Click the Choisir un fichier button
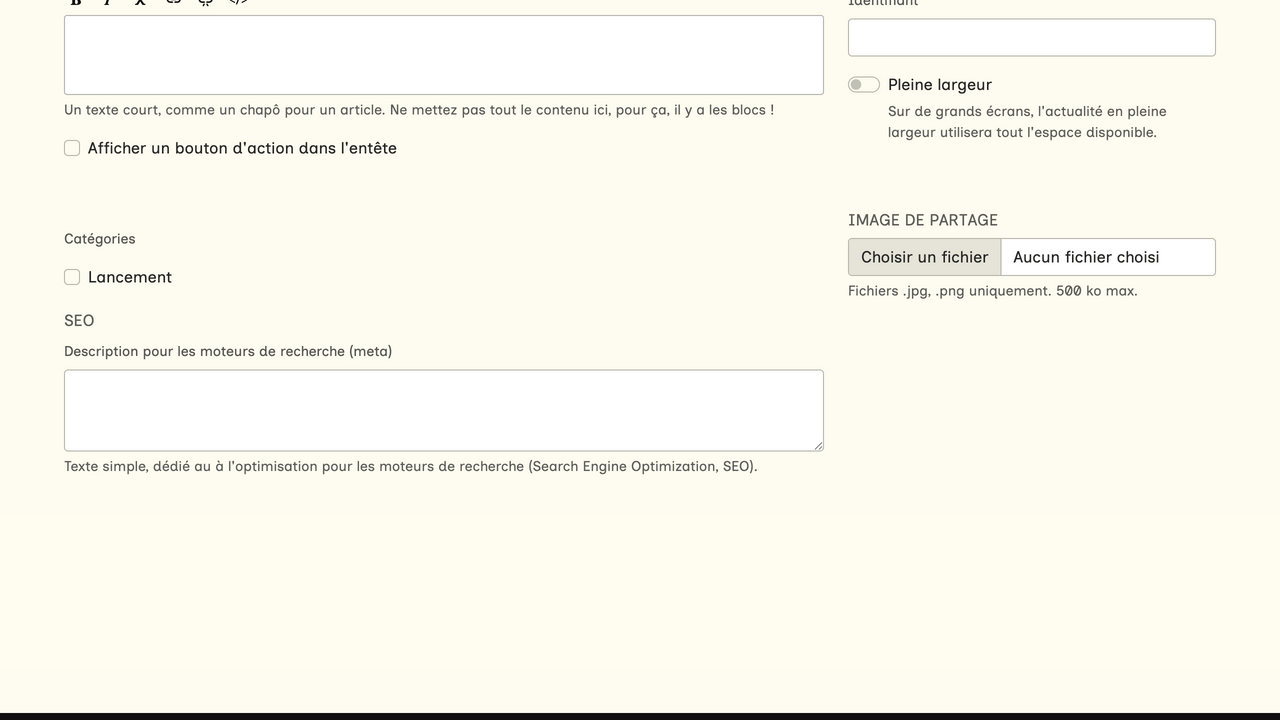This screenshot has width=1280, height=720. coord(924,257)
